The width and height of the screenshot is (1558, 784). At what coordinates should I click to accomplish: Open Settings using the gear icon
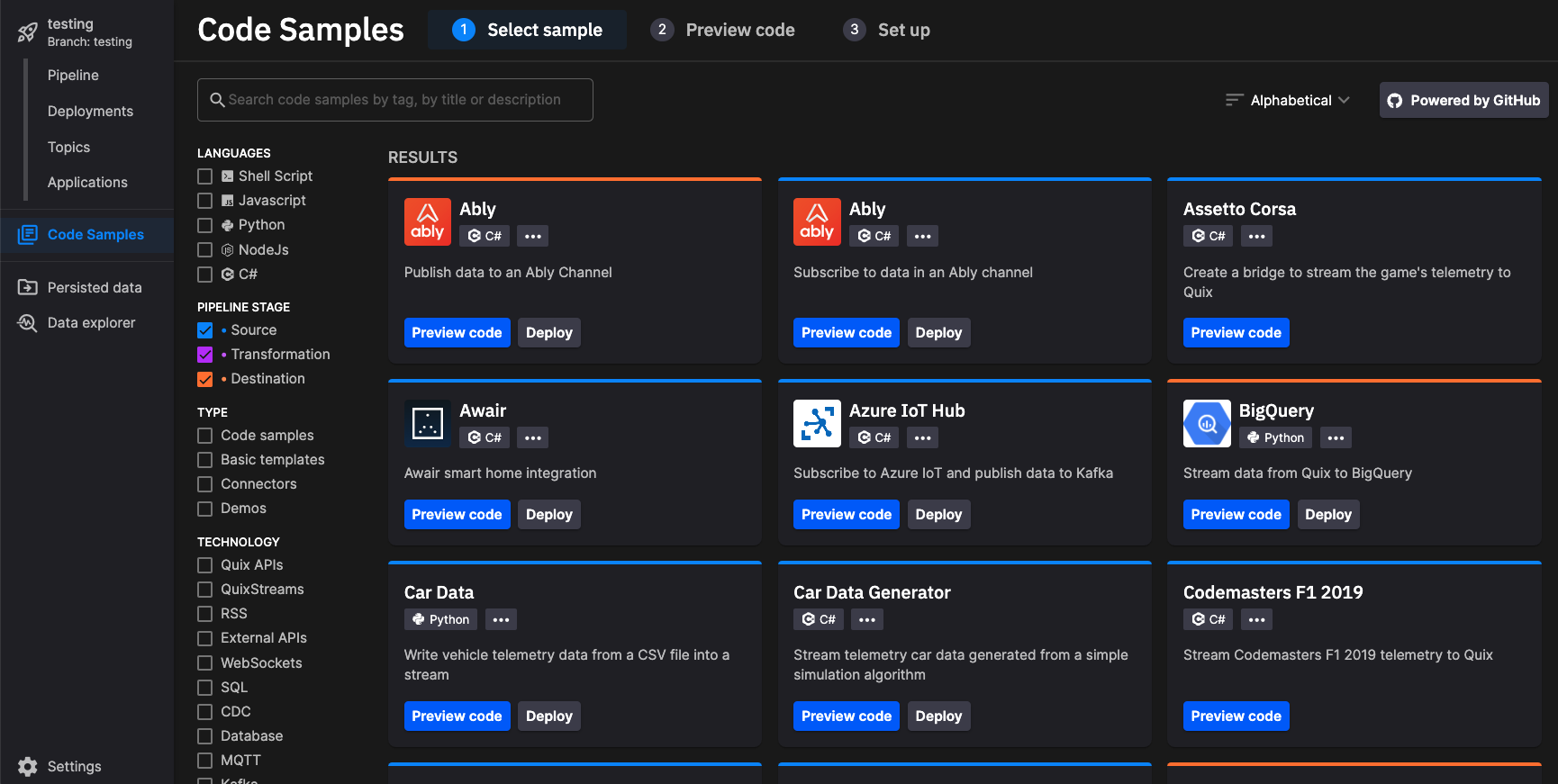(x=28, y=767)
